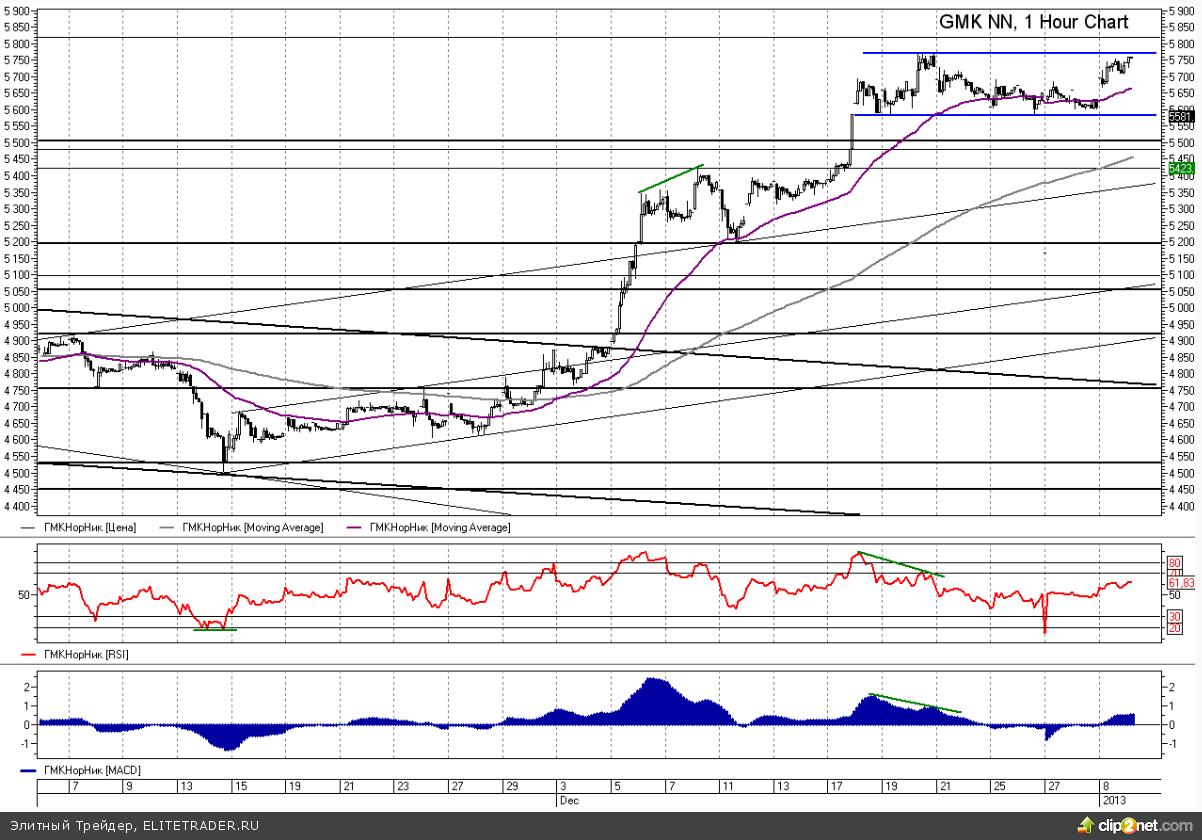Click the '2013' year marker on timeline
The height and width of the screenshot is (840, 1202).
pos(1113,800)
